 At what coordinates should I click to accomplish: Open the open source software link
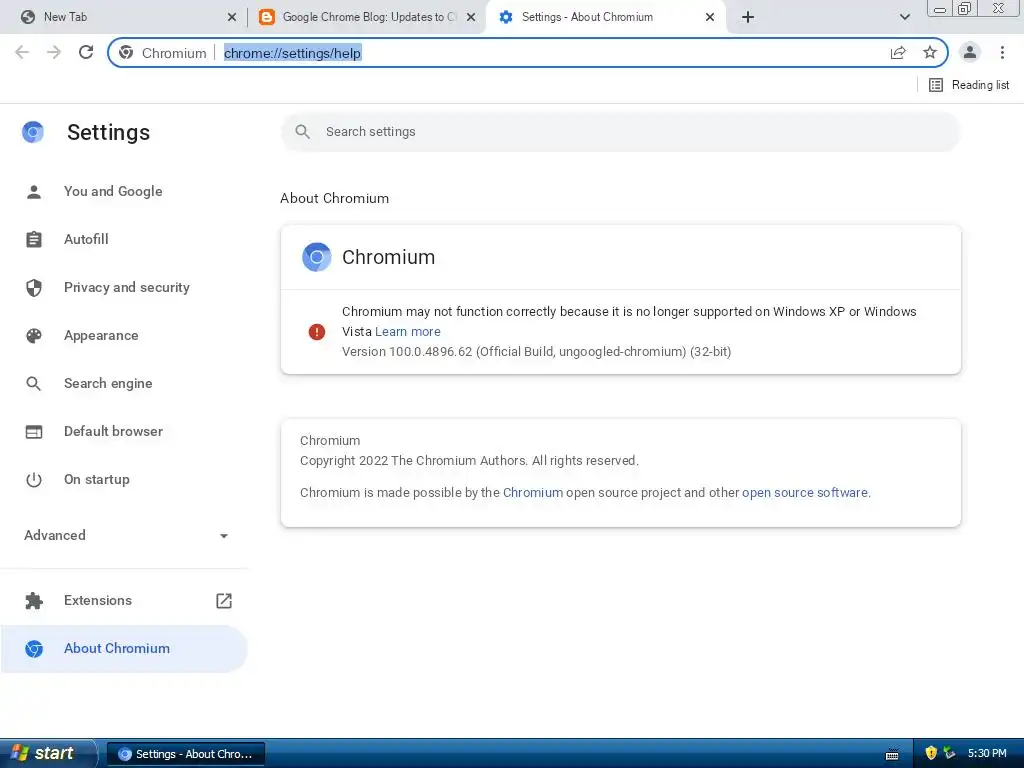[805, 492]
